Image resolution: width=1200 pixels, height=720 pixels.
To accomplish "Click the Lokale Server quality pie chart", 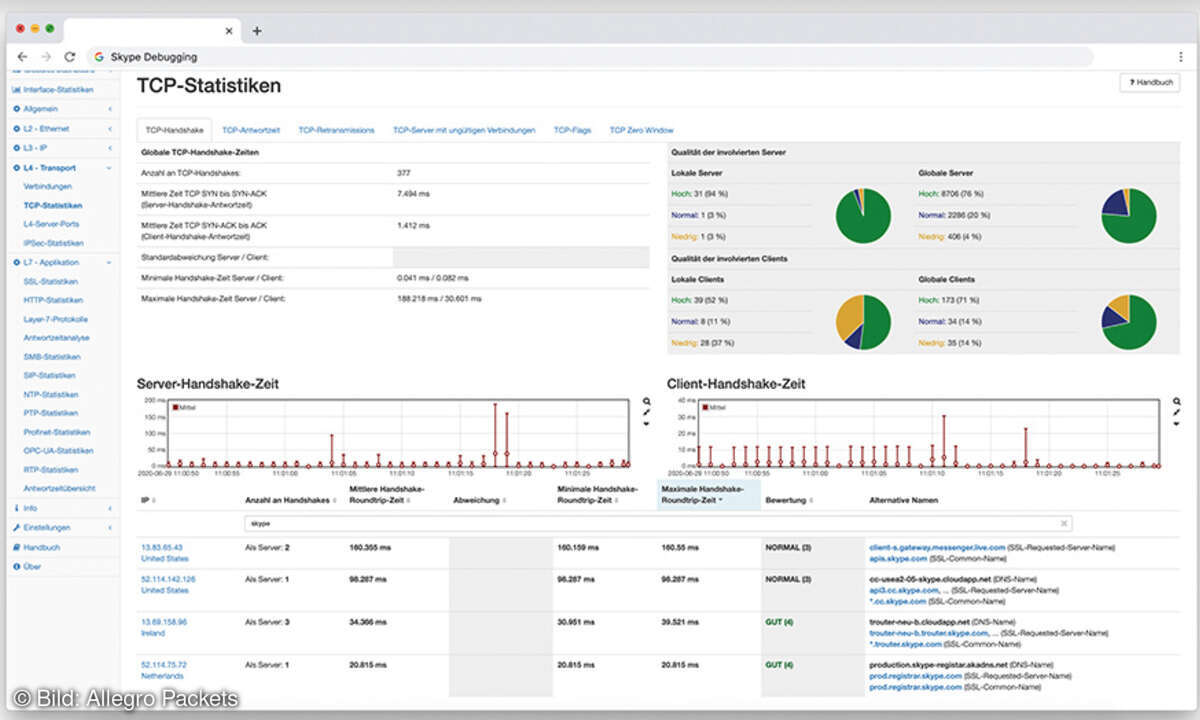I will (x=863, y=215).
